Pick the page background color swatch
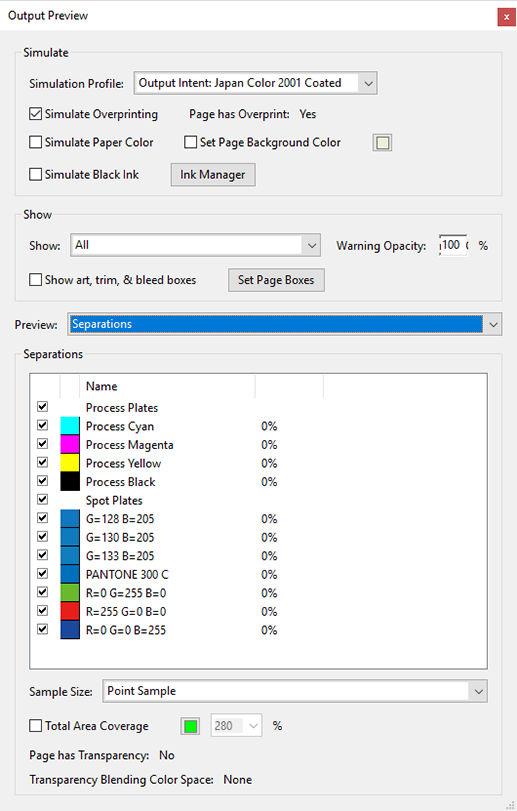517x811 pixels. (x=382, y=143)
